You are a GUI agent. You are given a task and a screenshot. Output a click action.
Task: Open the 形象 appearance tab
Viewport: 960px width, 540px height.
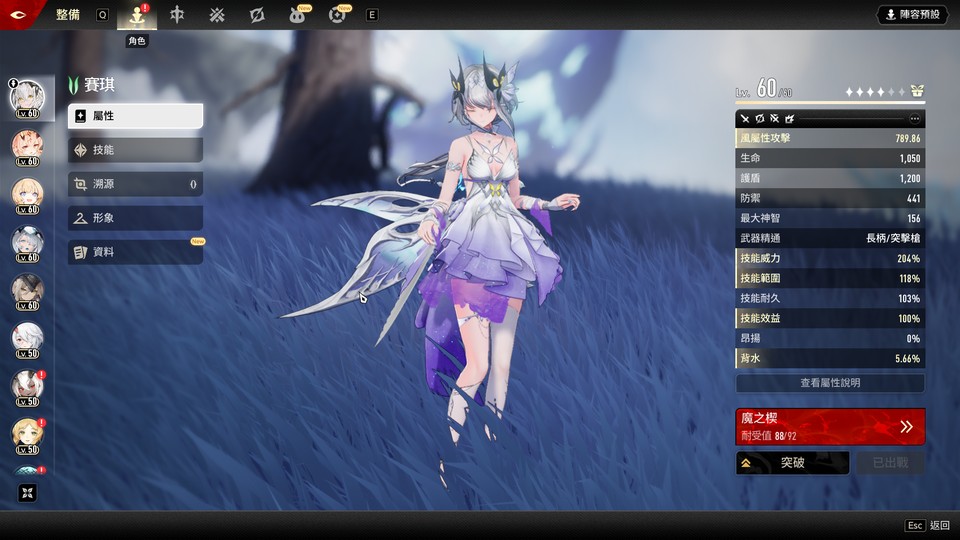tap(135, 218)
